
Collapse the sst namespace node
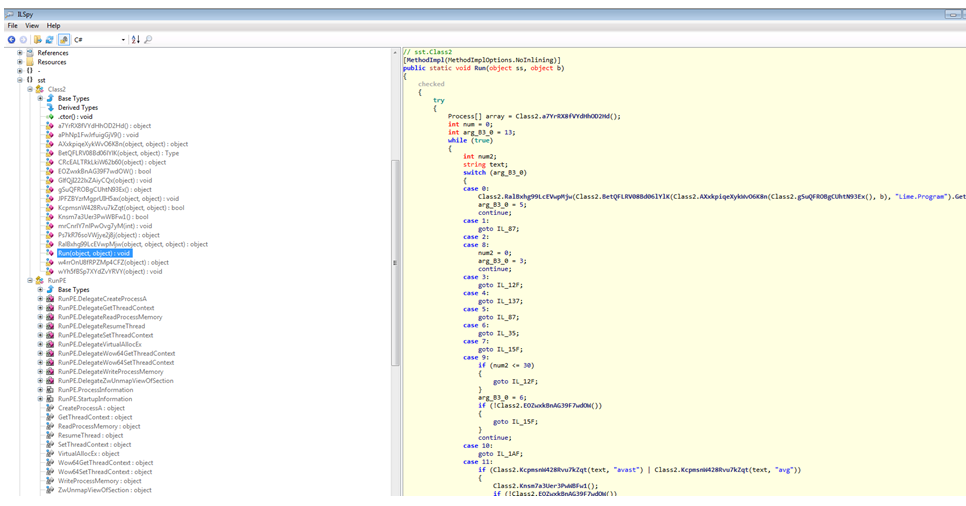point(20,80)
